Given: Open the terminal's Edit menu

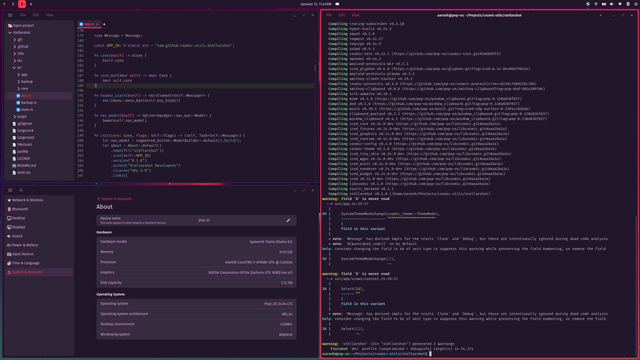Looking at the screenshot, I should click(342, 15).
